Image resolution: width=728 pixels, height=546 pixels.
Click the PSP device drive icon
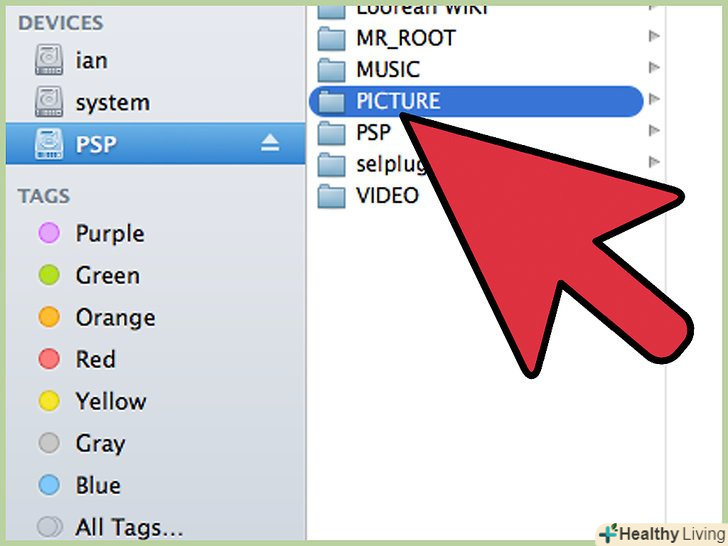click(x=49, y=144)
